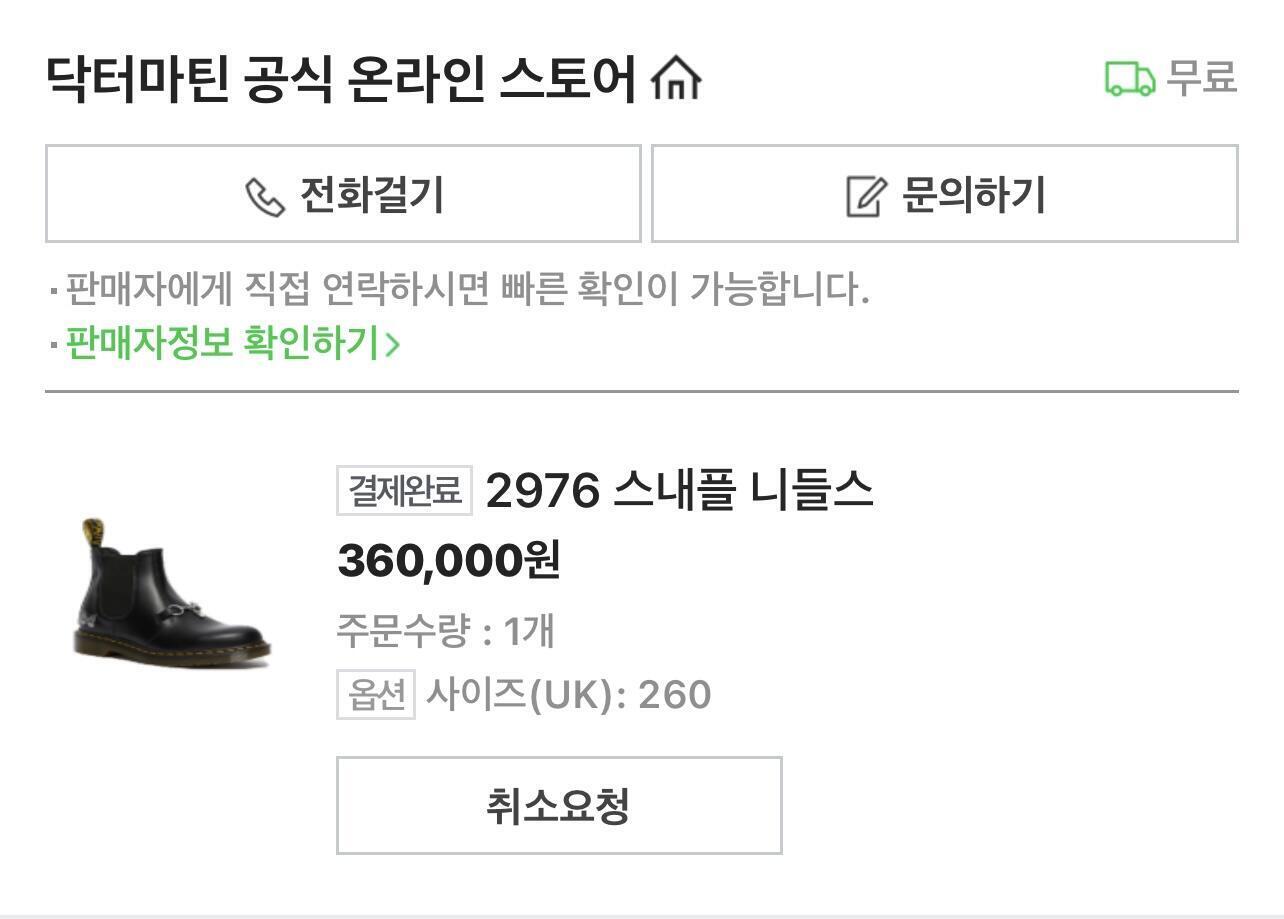Click the pencil inquiry icon
Viewport: 1284px width, 919px height.
pyautogui.click(x=866, y=196)
